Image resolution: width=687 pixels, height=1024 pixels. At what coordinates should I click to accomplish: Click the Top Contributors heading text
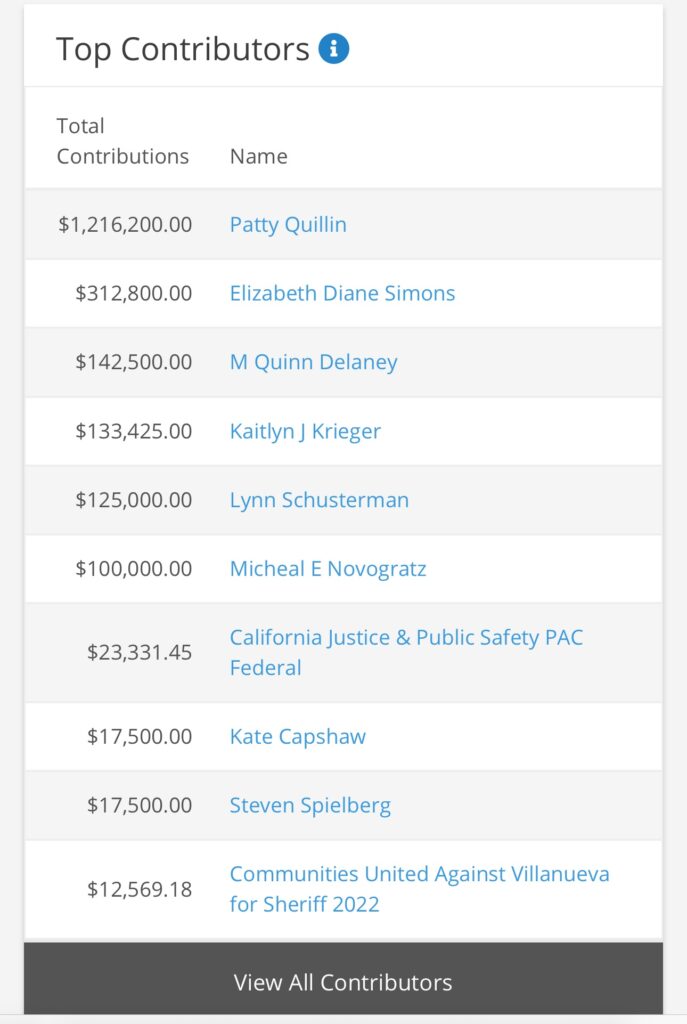click(183, 49)
